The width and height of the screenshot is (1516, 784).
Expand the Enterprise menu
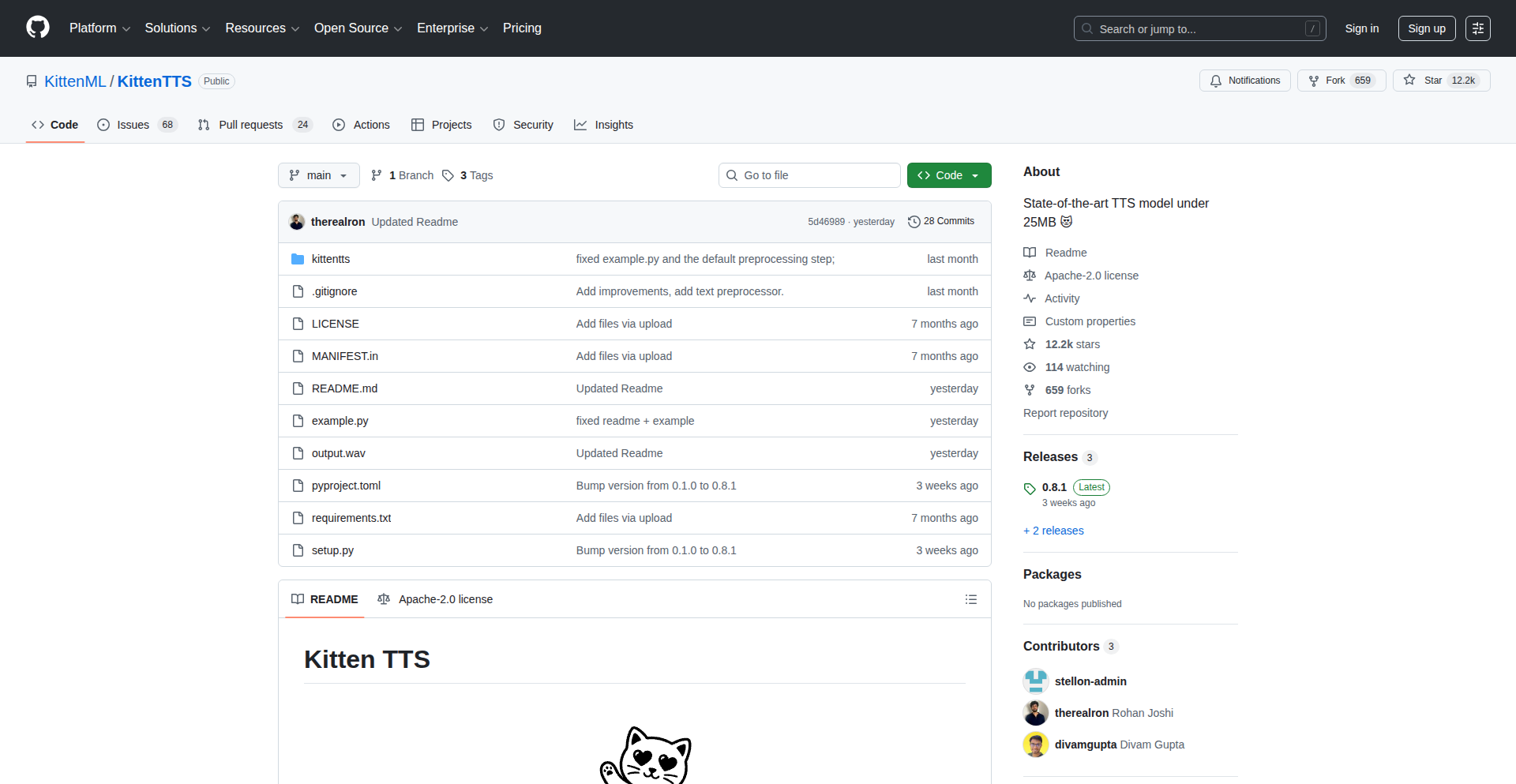click(452, 28)
